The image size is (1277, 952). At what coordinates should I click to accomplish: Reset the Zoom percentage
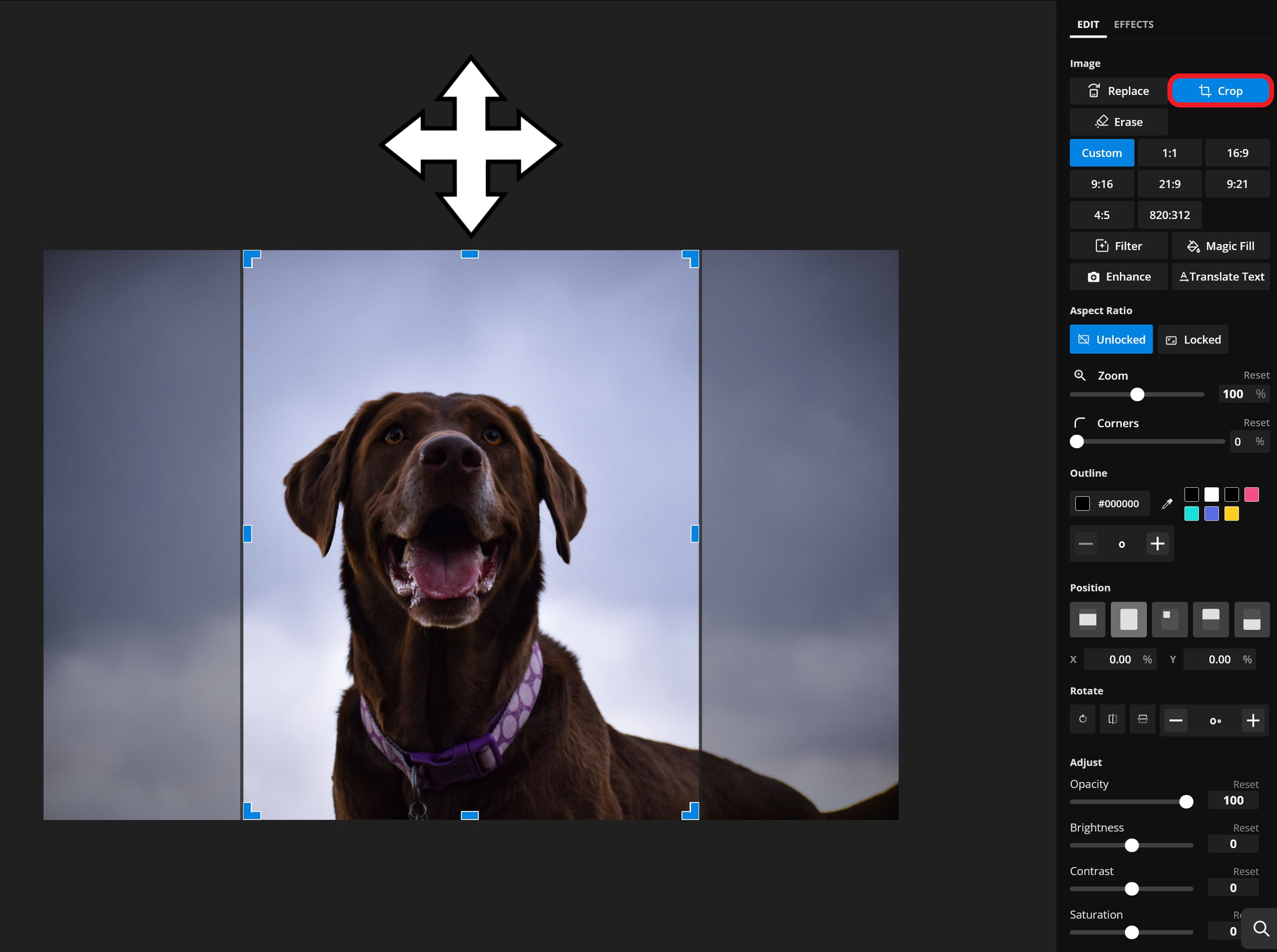[1255, 375]
